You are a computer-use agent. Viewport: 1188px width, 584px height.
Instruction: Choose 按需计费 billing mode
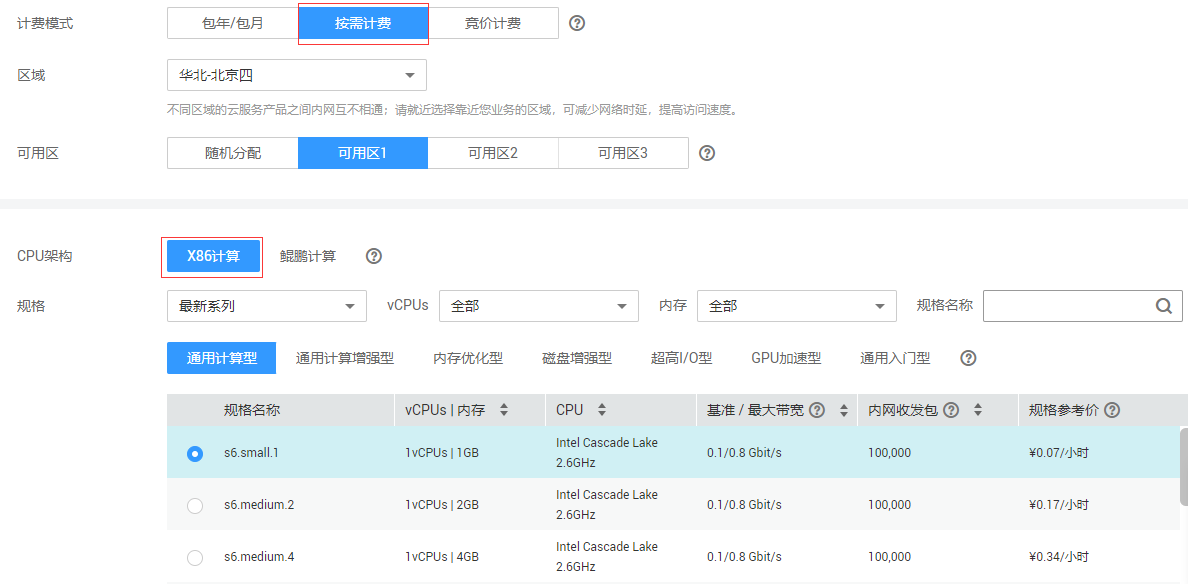pos(363,23)
